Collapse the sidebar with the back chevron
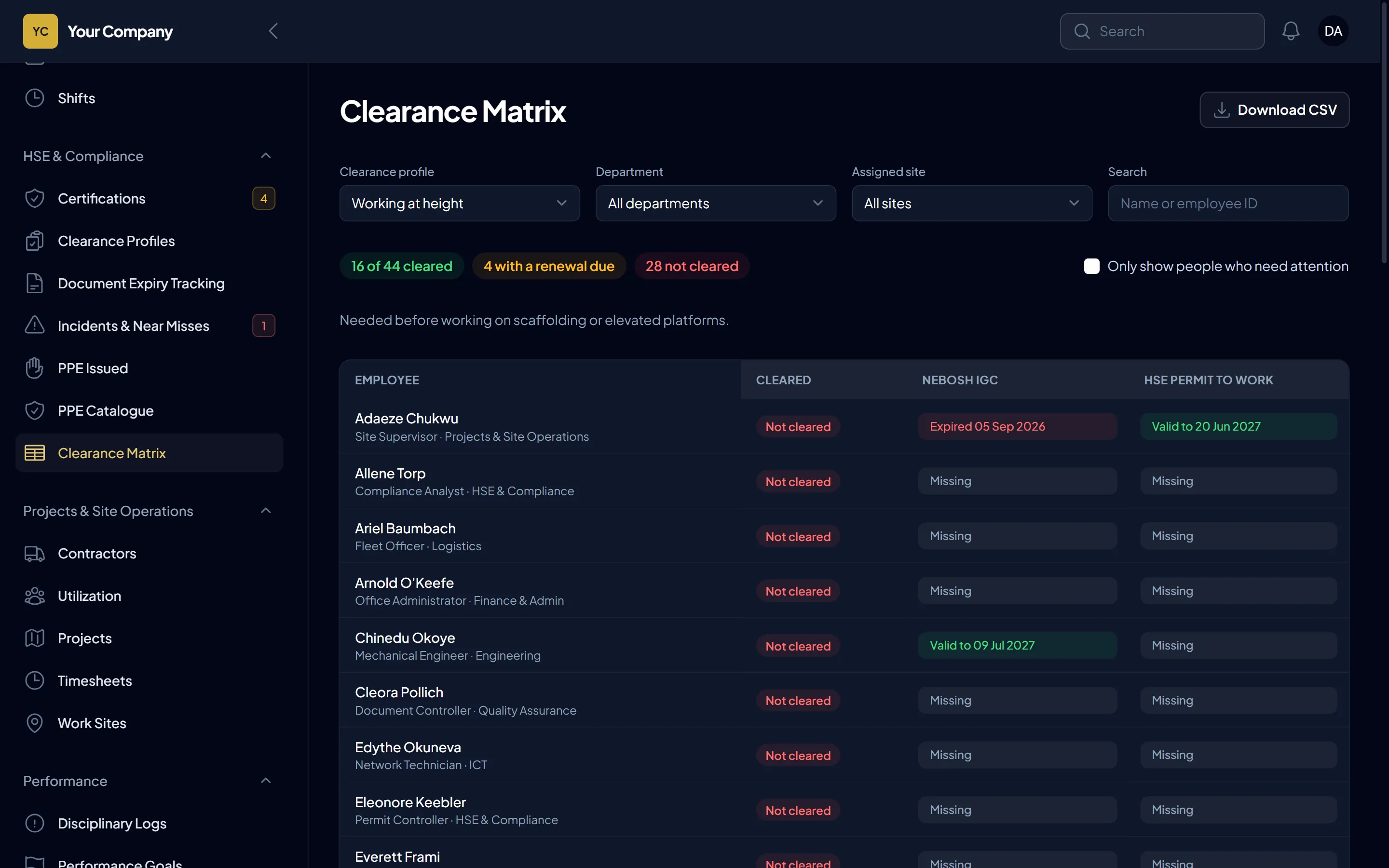This screenshot has height=868, width=1389. [273, 31]
